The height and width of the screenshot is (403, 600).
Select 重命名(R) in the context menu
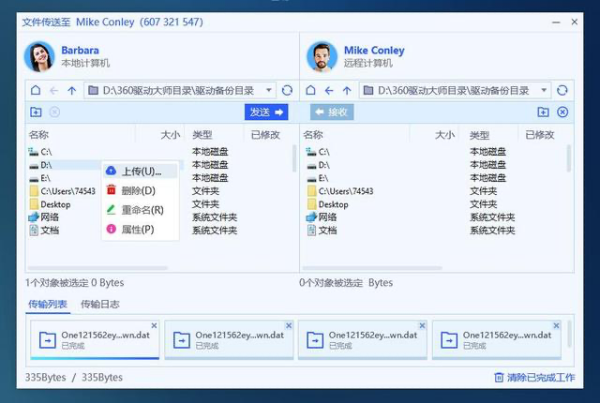point(142,210)
